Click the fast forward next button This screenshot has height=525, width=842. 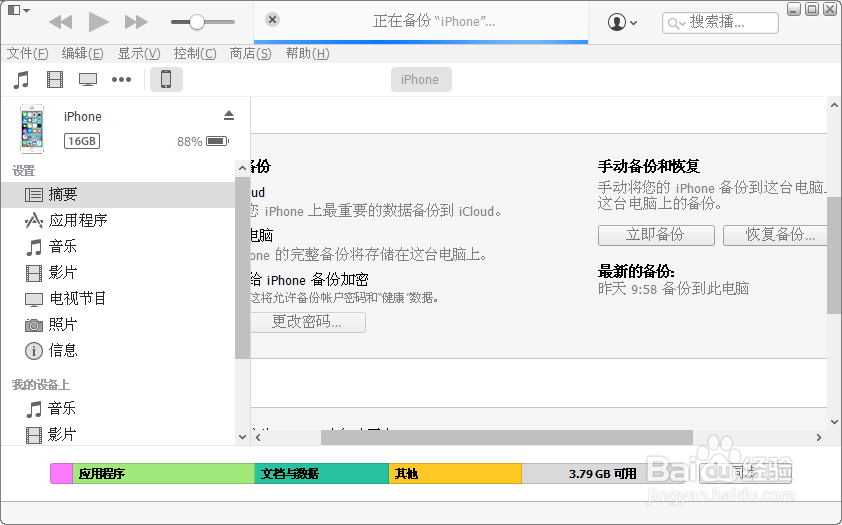[136, 22]
